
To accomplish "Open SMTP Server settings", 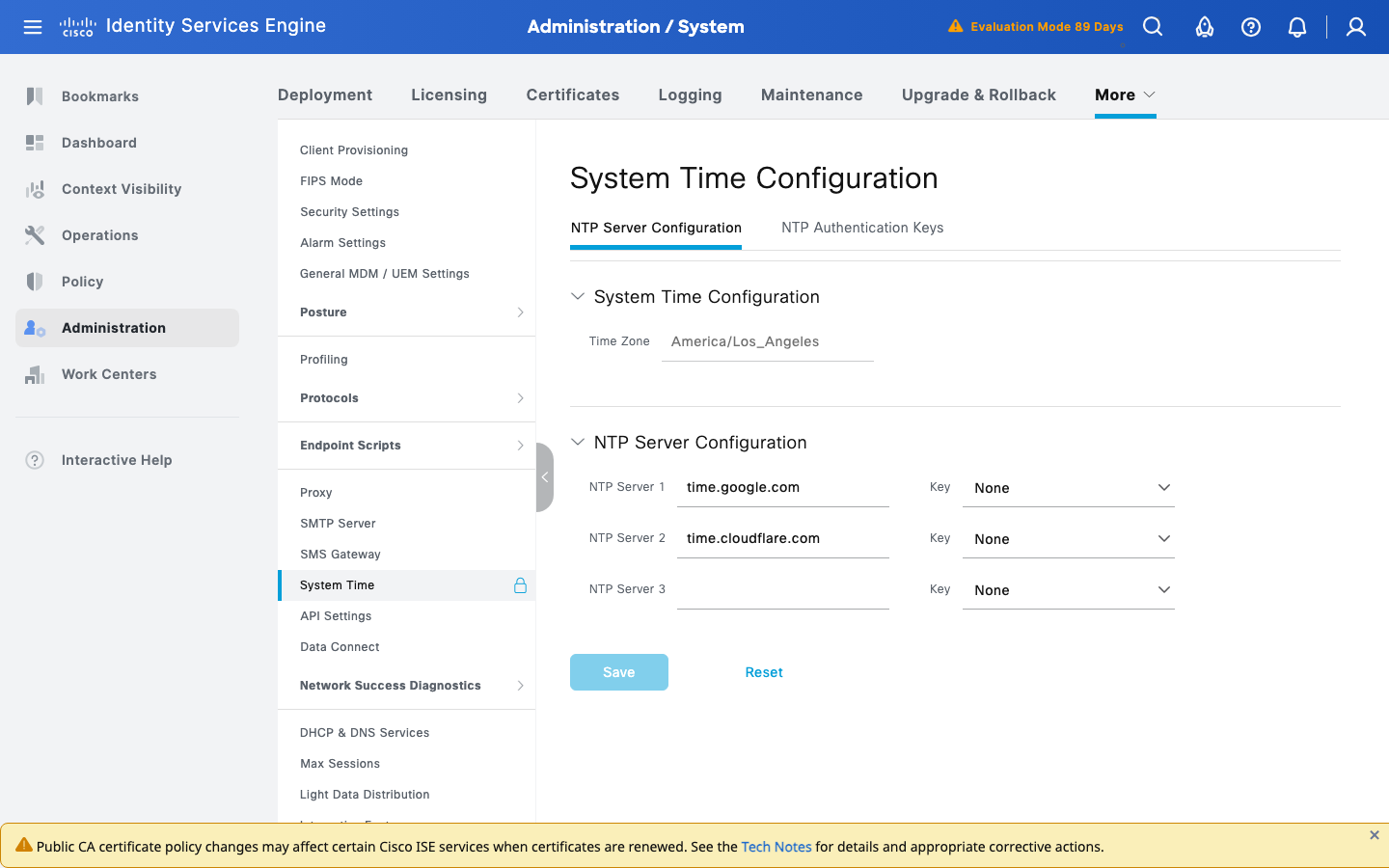I will pos(338,524).
